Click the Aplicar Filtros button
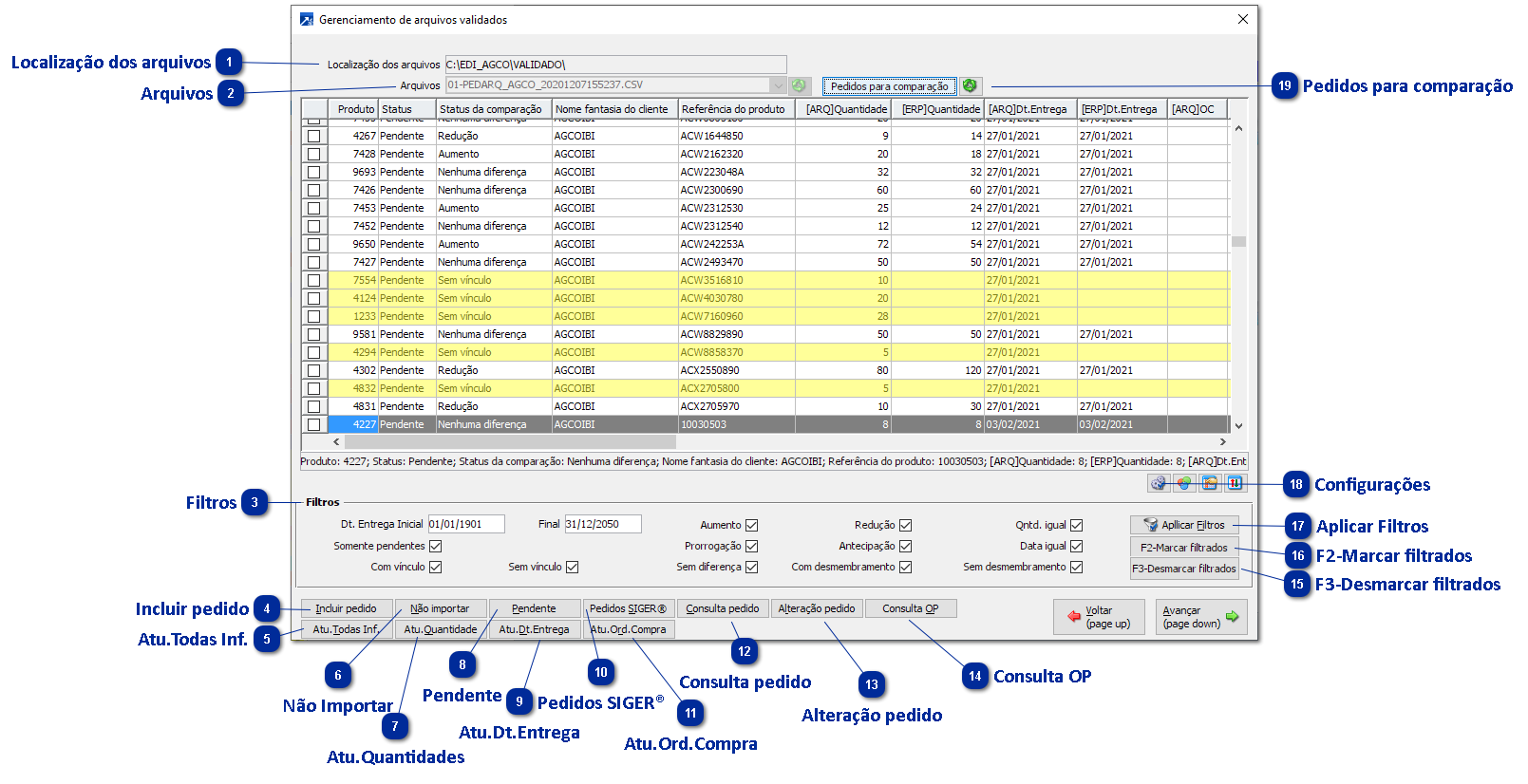The width and height of the screenshot is (1528, 784). coord(1183,525)
